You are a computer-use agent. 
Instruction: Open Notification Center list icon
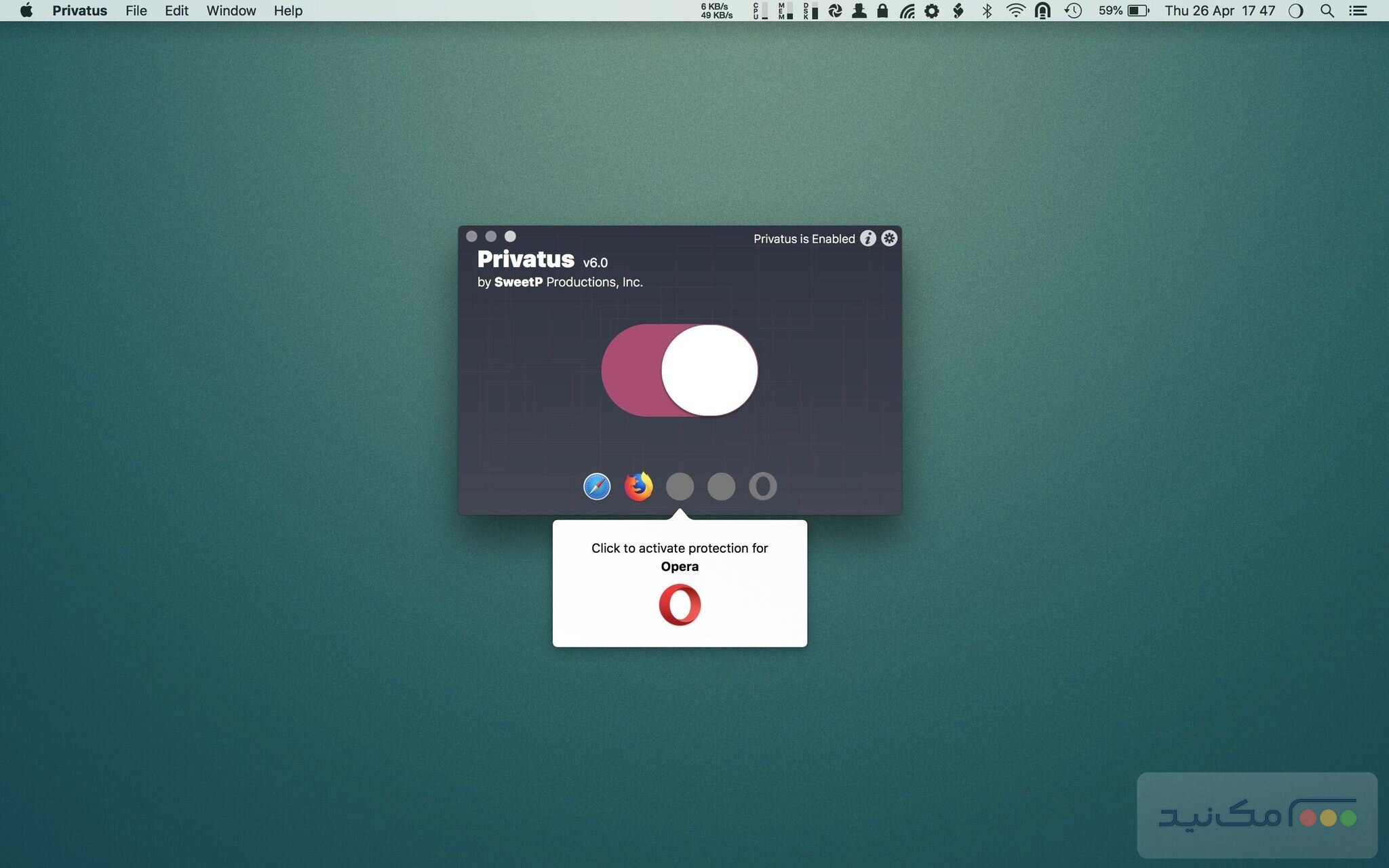click(1358, 11)
